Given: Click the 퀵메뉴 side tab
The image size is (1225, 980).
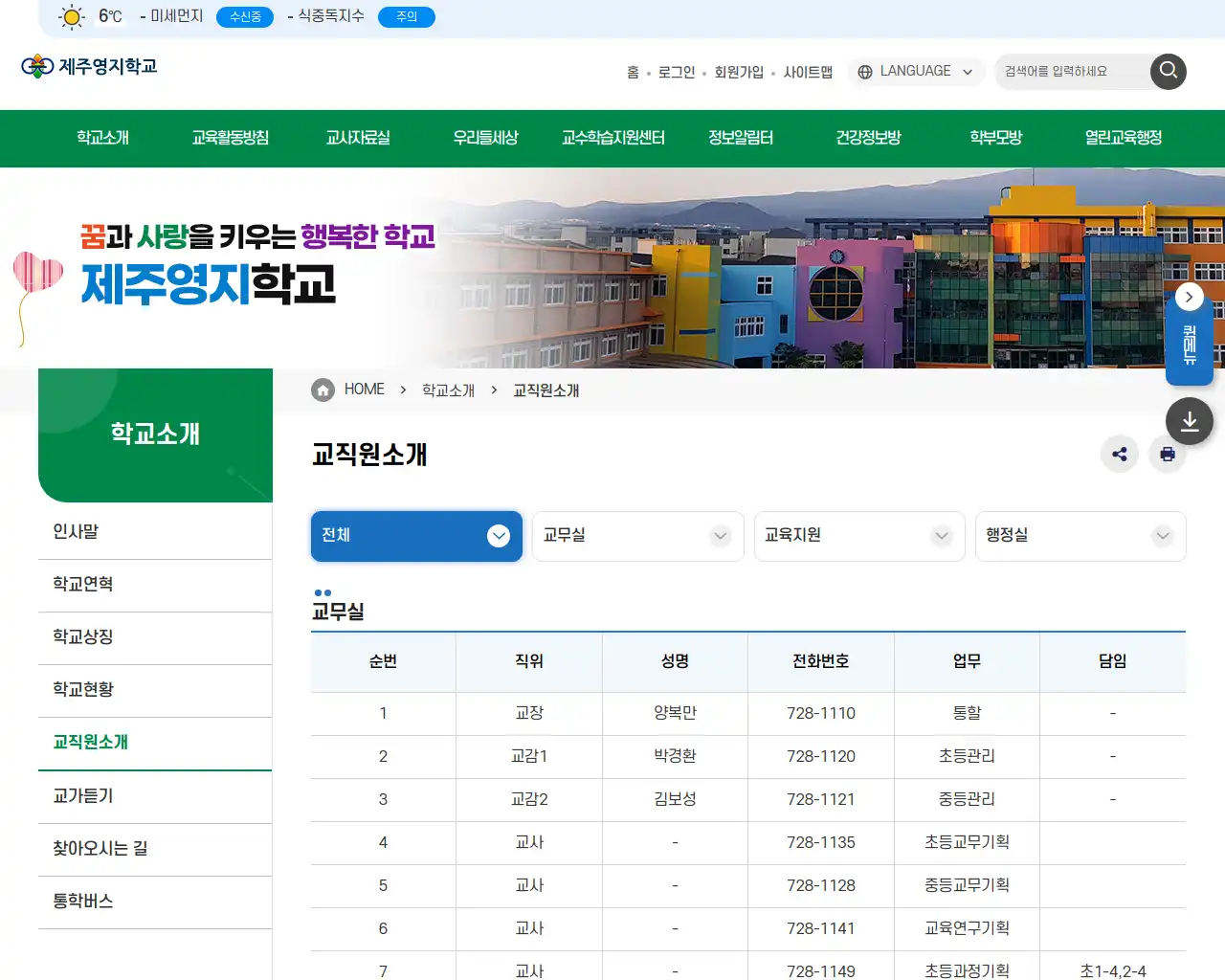Looking at the screenshot, I should 1190,345.
